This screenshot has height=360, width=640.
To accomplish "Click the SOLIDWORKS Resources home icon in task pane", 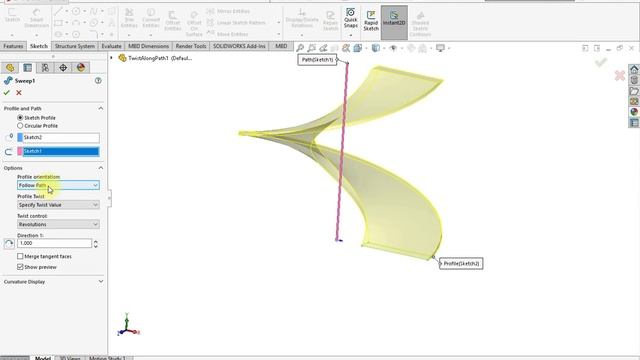I will click(634, 69).
